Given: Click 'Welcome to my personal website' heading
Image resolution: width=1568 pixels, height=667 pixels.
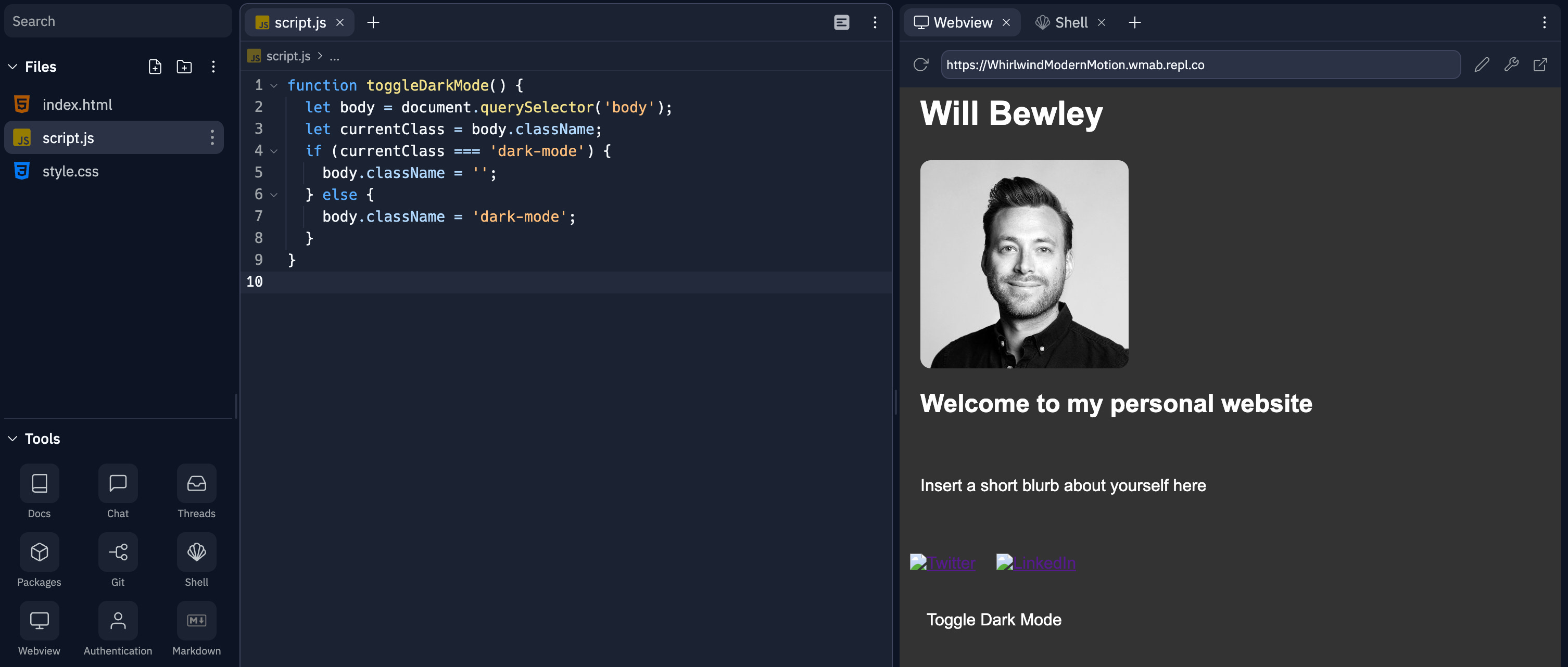Looking at the screenshot, I should tap(1116, 404).
